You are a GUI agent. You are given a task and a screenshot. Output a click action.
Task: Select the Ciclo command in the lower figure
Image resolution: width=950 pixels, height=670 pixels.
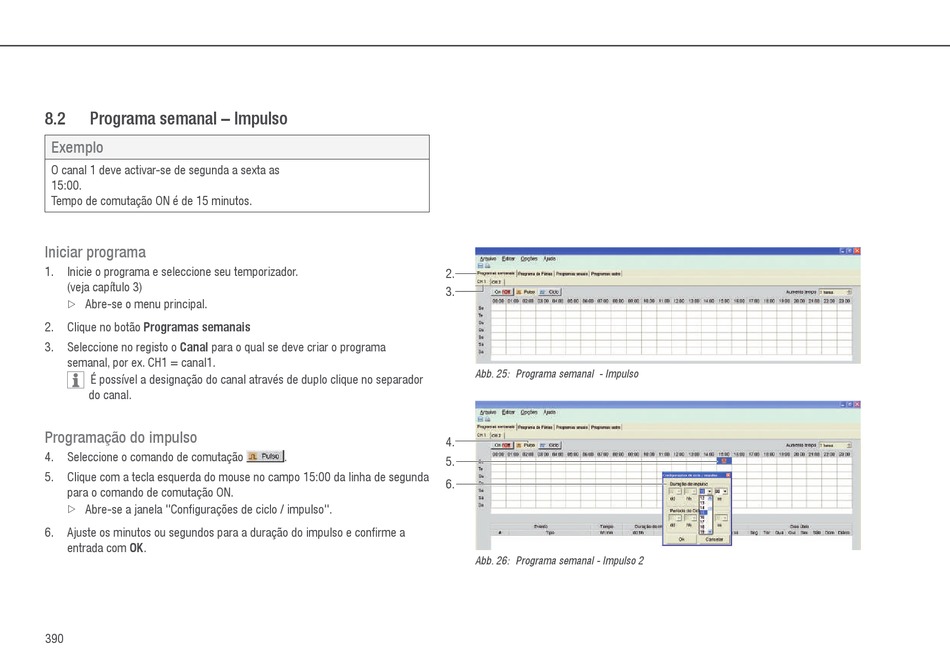coord(550,445)
